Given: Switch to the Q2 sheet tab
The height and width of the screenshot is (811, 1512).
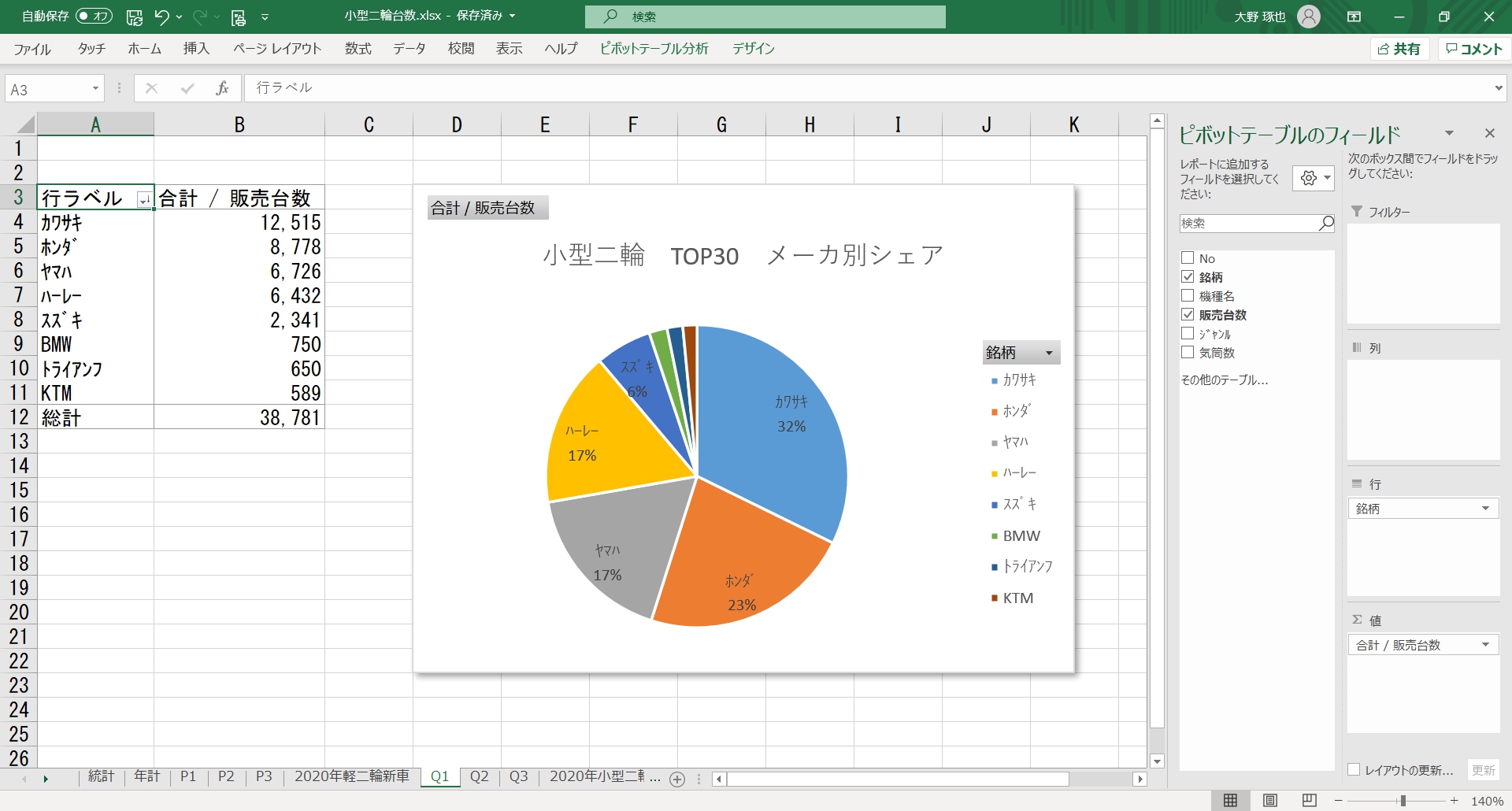Looking at the screenshot, I should point(479,776).
